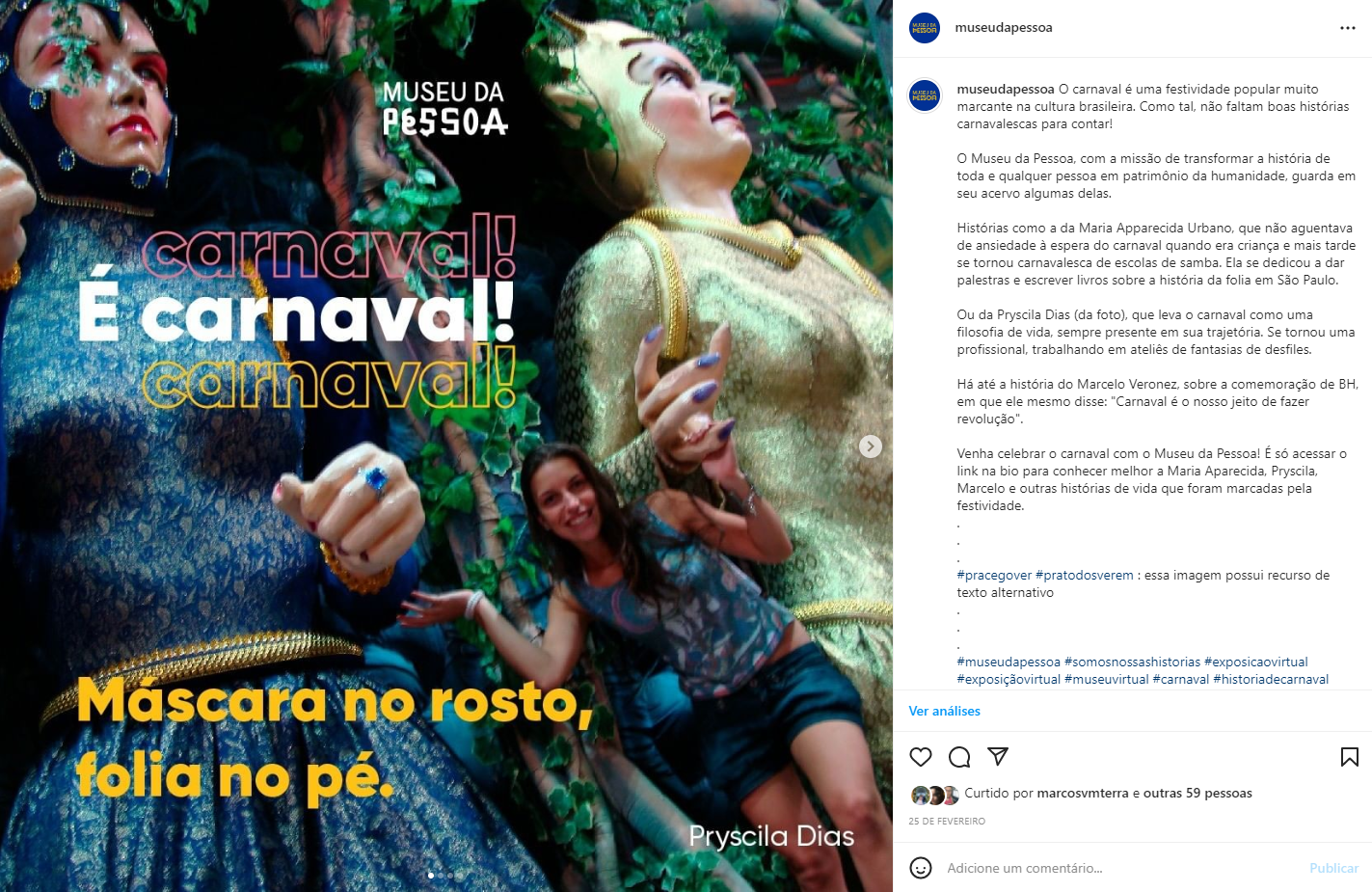1372x892 pixels.
Task: Open the #pracegover hashtag
Action: 994,576
